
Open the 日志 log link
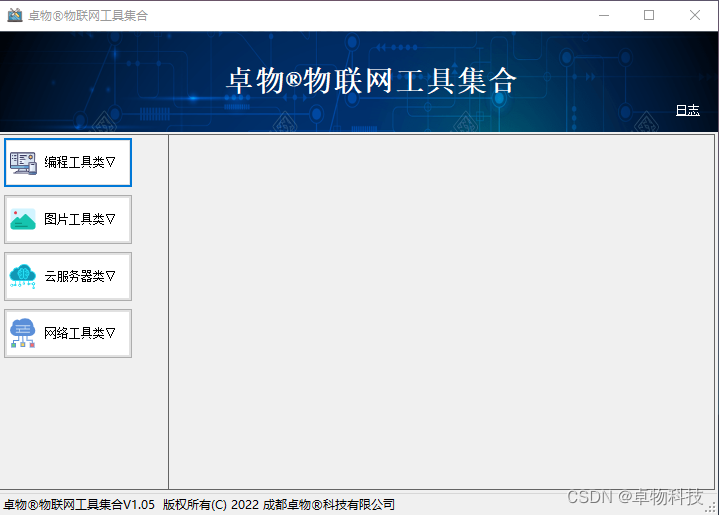(687, 110)
